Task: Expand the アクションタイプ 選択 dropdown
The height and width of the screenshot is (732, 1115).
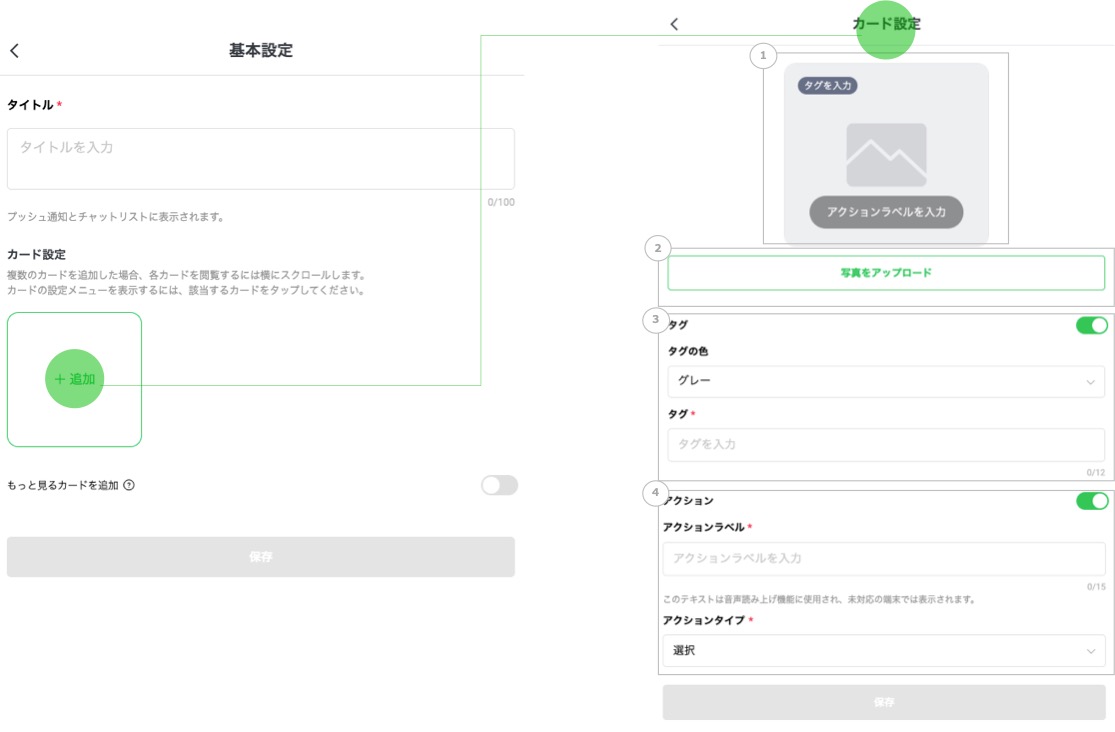Action: (x=884, y=651)
